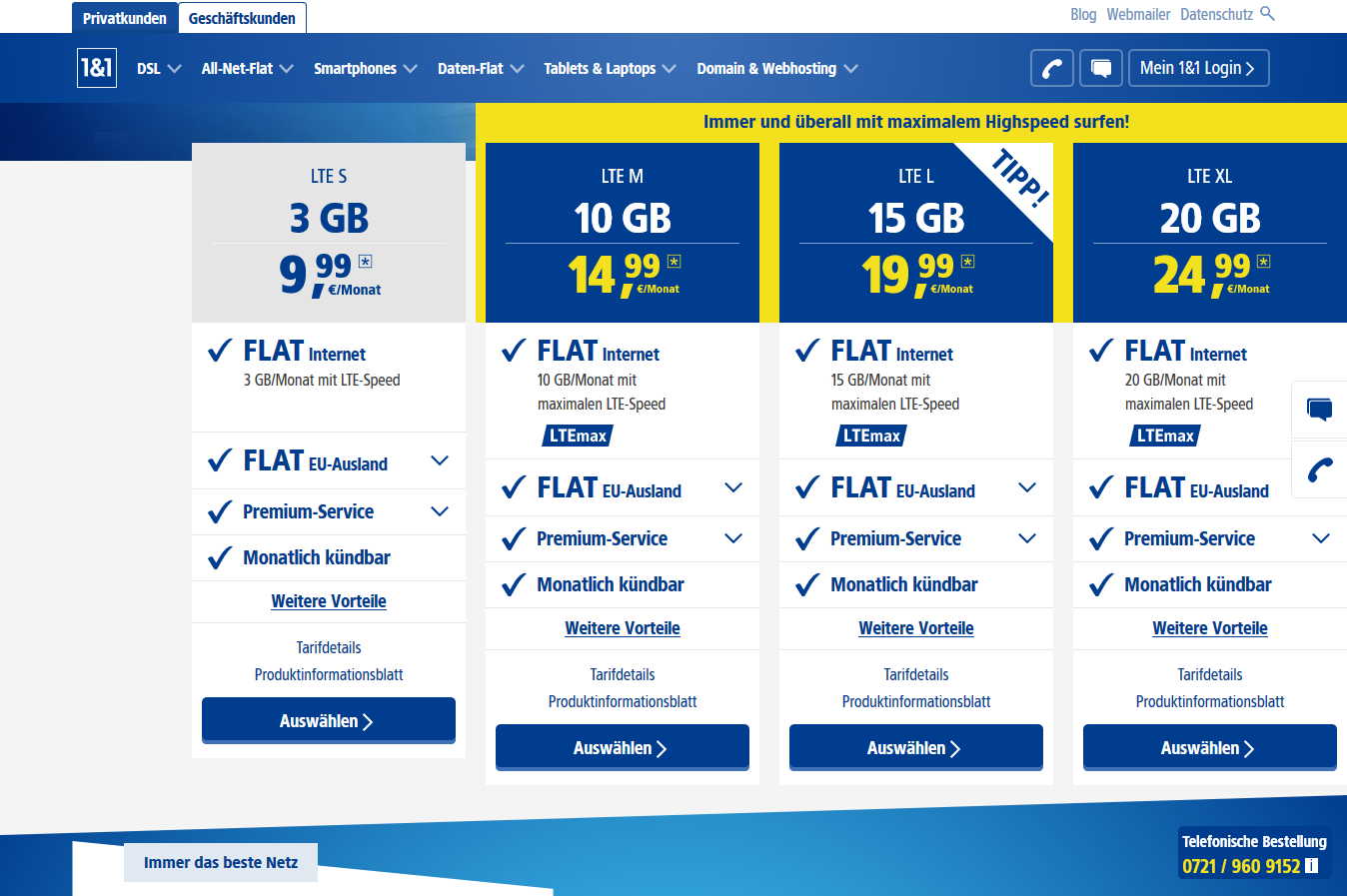Image resolution: width=1347 pixels, height=896 pixels.
Task: Click the phone icon on the right edge
Action: click(1320, 469)
